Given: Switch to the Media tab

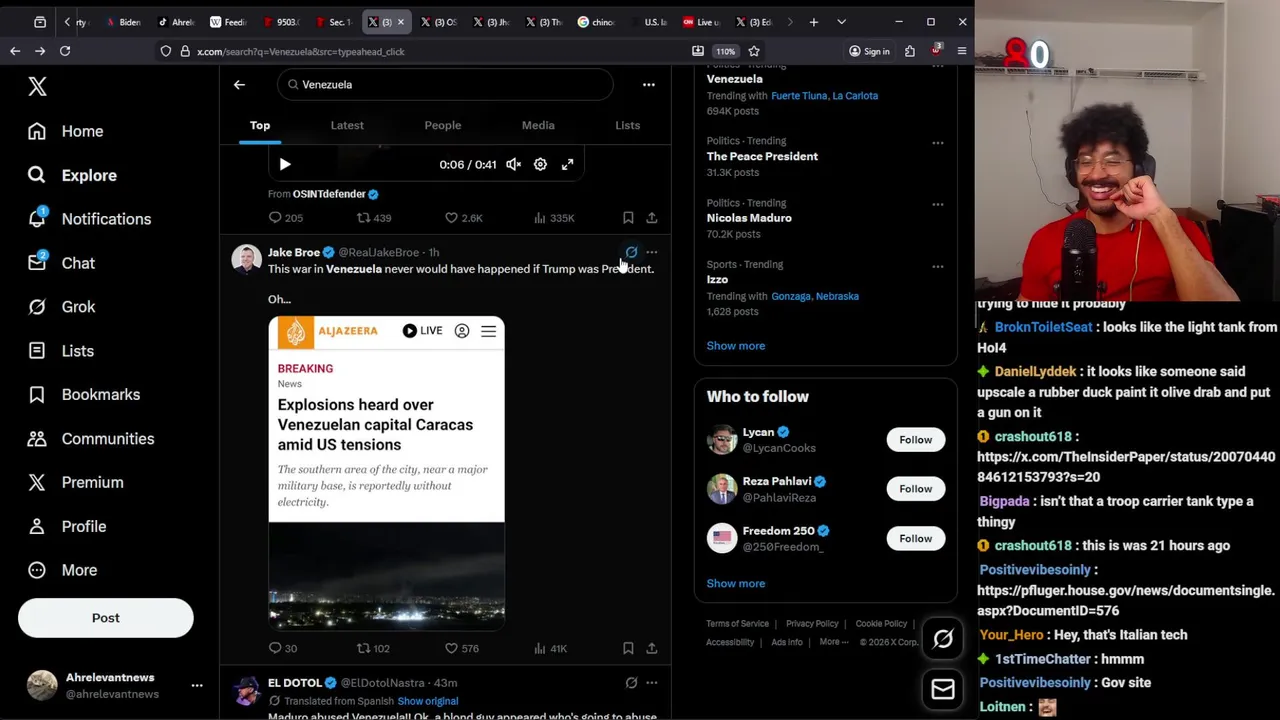Looking at the screenshot, I should [538, 125].
